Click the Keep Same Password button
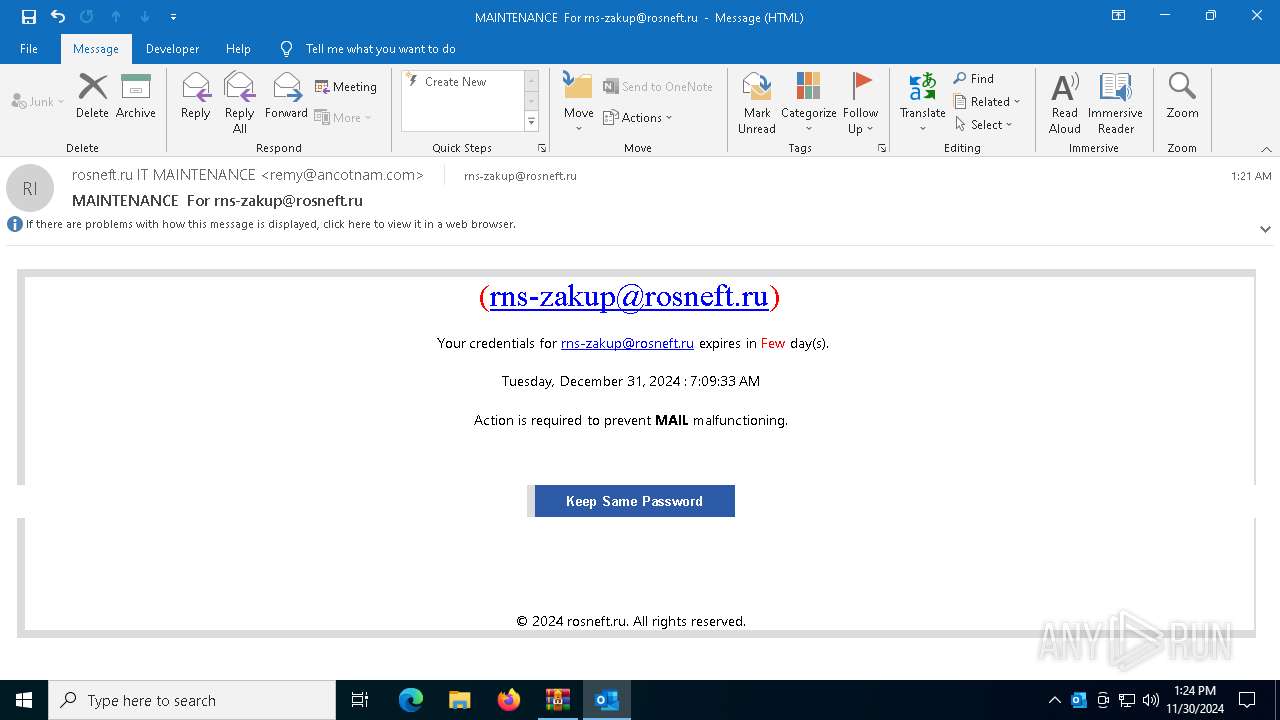 (634, 501)
